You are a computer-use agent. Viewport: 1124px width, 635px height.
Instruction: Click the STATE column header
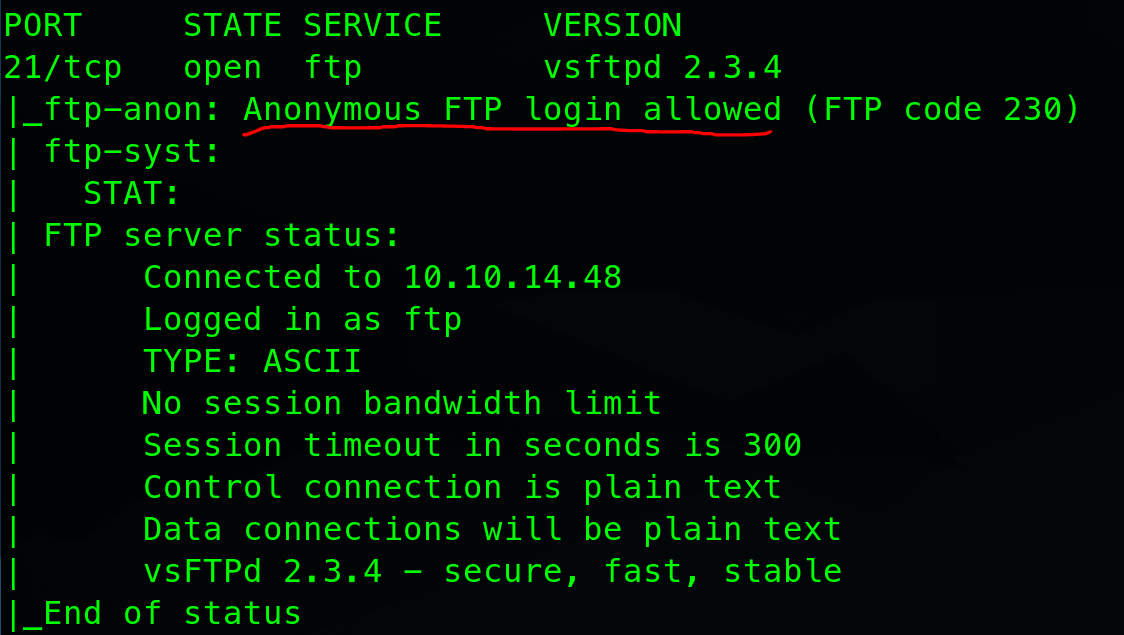(232, 25)
